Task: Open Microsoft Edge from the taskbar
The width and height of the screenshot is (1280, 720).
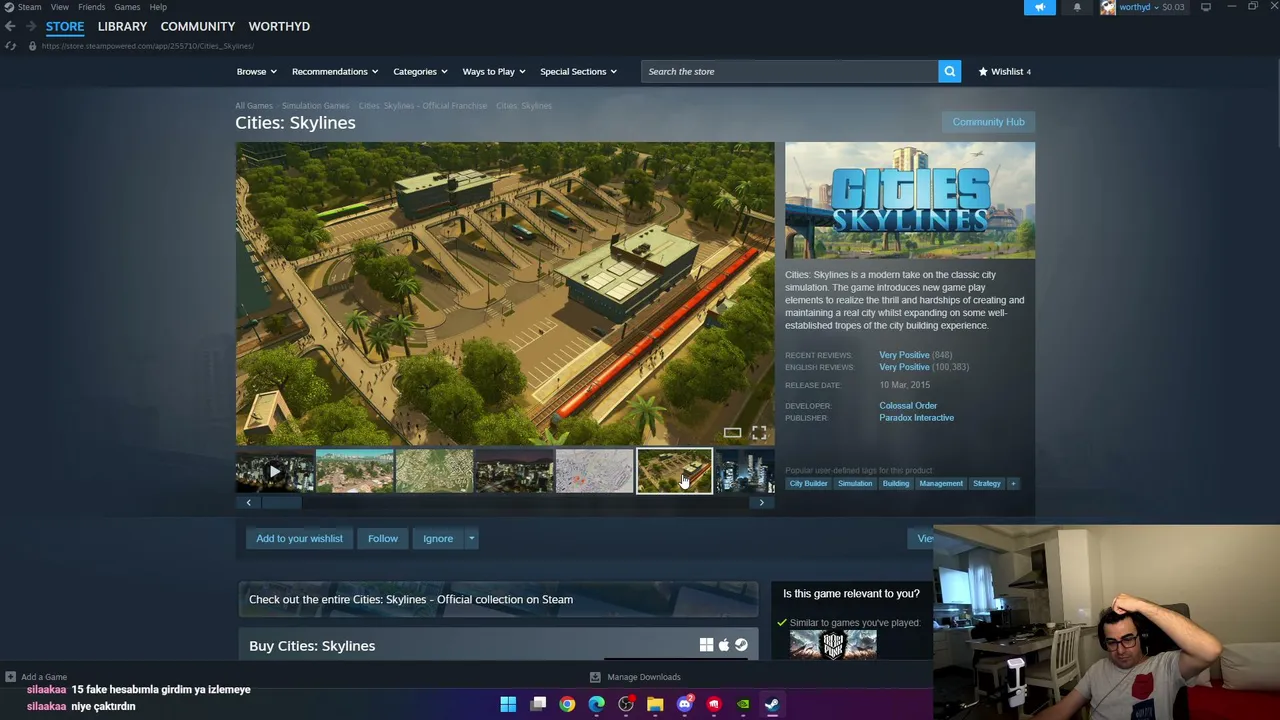Action: [x=596, y=704]
